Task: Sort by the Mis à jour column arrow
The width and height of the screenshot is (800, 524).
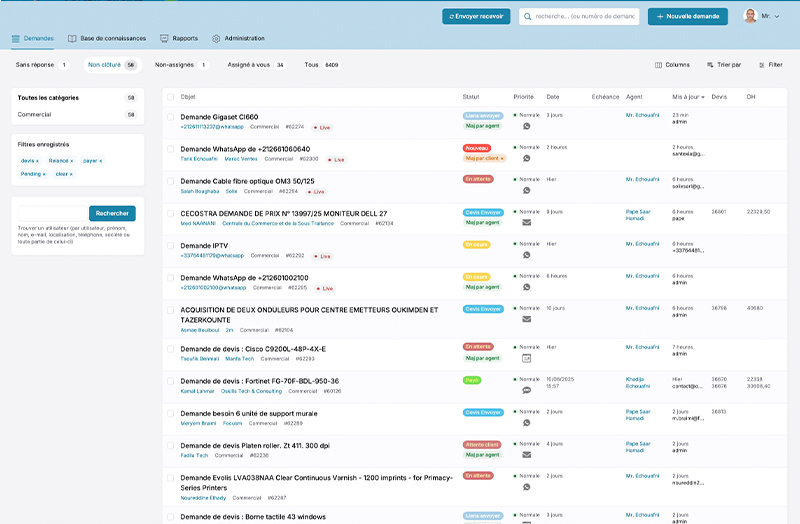Action: point(703,97)
